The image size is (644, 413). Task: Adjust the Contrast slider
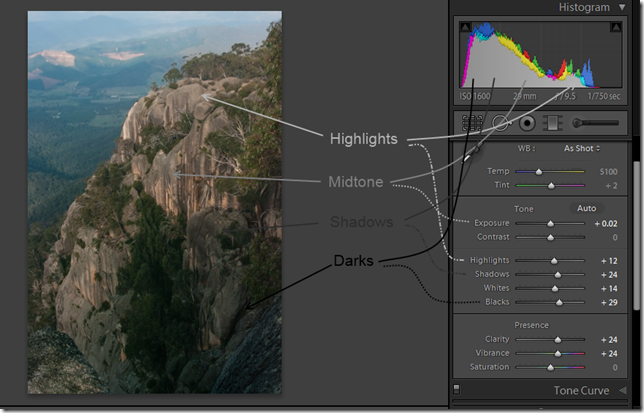coord(550,237)
